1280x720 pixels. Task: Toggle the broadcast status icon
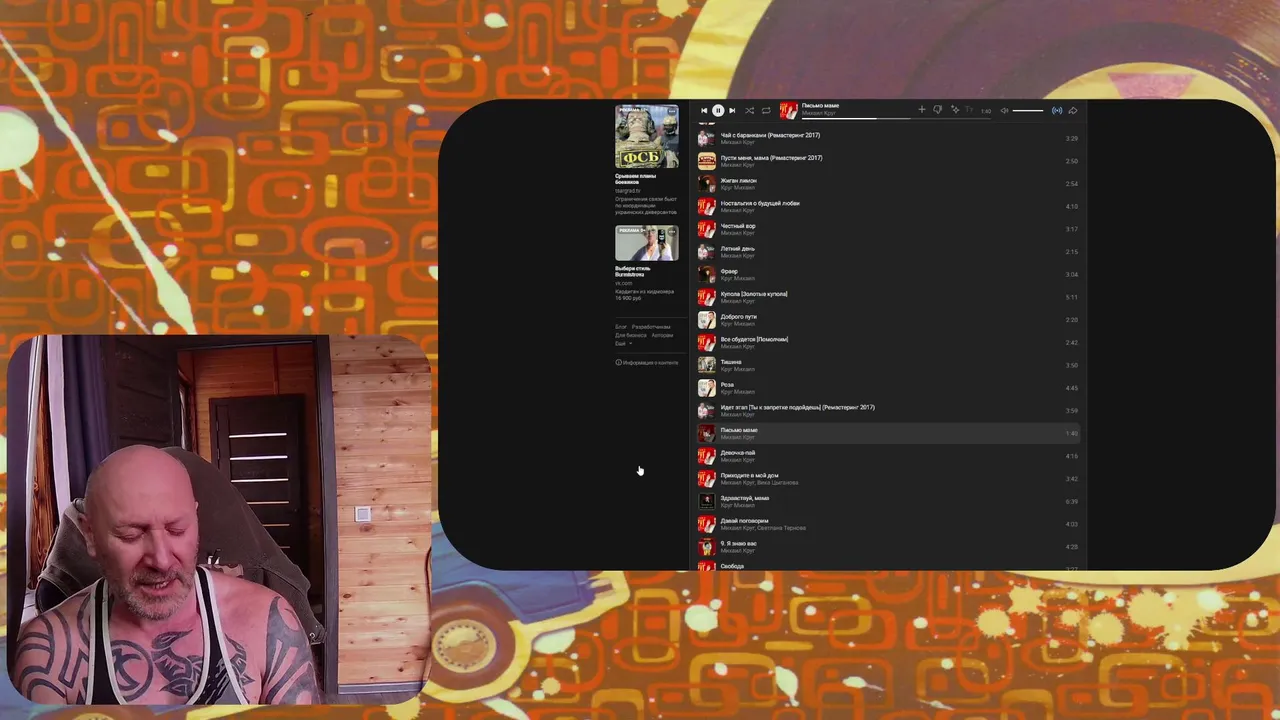tap(1057, 110)
